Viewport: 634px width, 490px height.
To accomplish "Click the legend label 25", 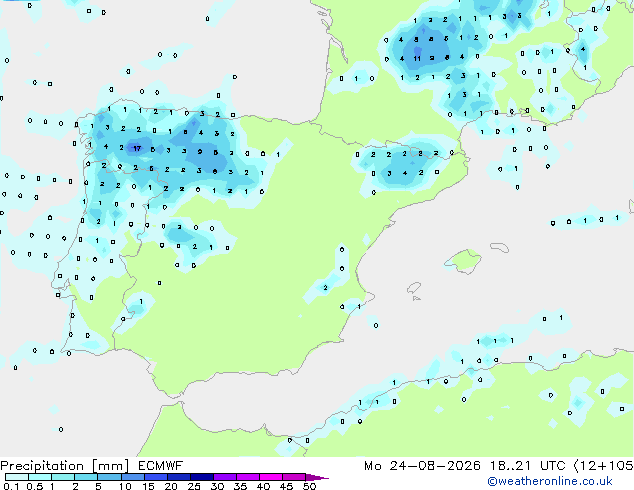I will 194,486.
